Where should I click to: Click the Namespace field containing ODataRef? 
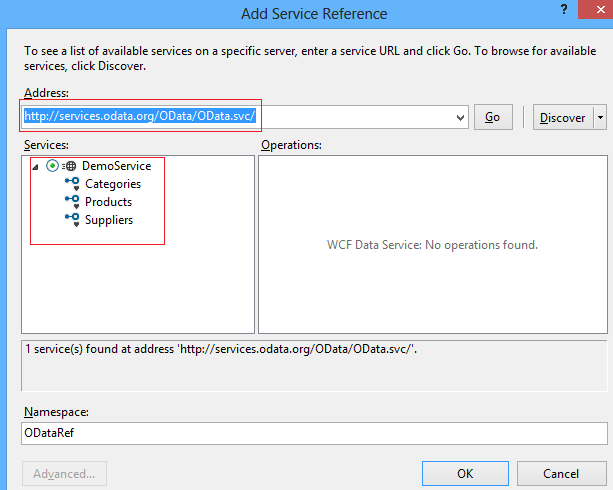[x=314, y=433]
